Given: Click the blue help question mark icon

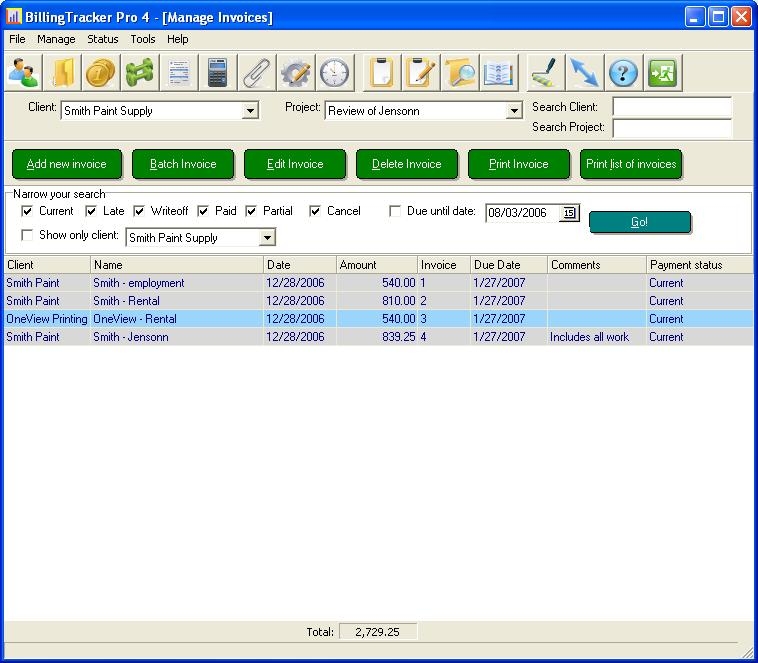Looking at the screenshot, I should [623, 73].
